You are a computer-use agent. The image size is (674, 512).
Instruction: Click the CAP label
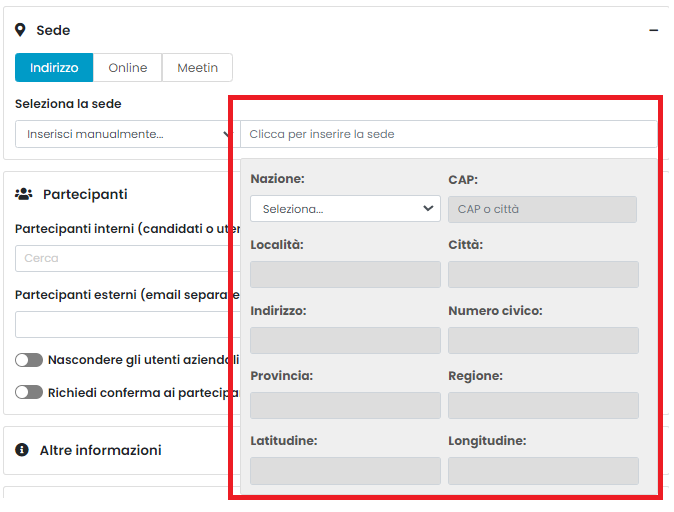pos(463,180)
